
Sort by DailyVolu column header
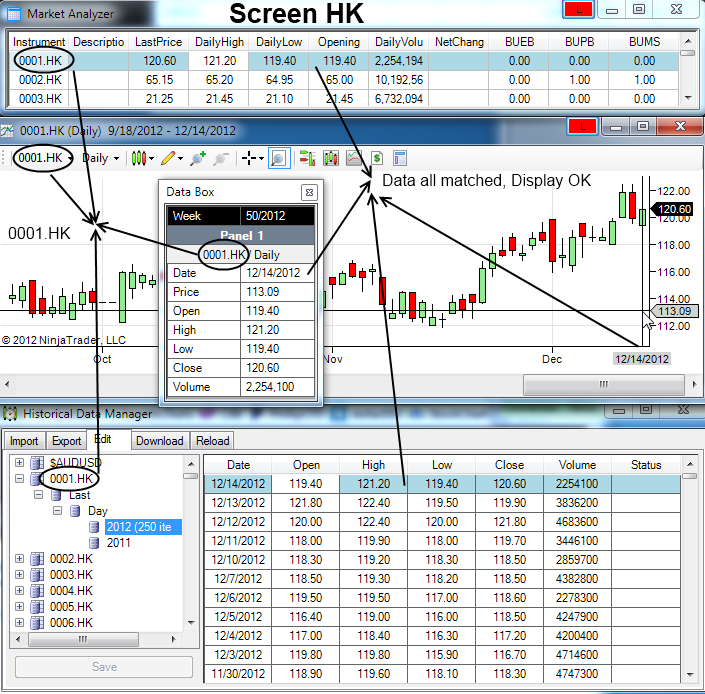click(x=399, y=42)
